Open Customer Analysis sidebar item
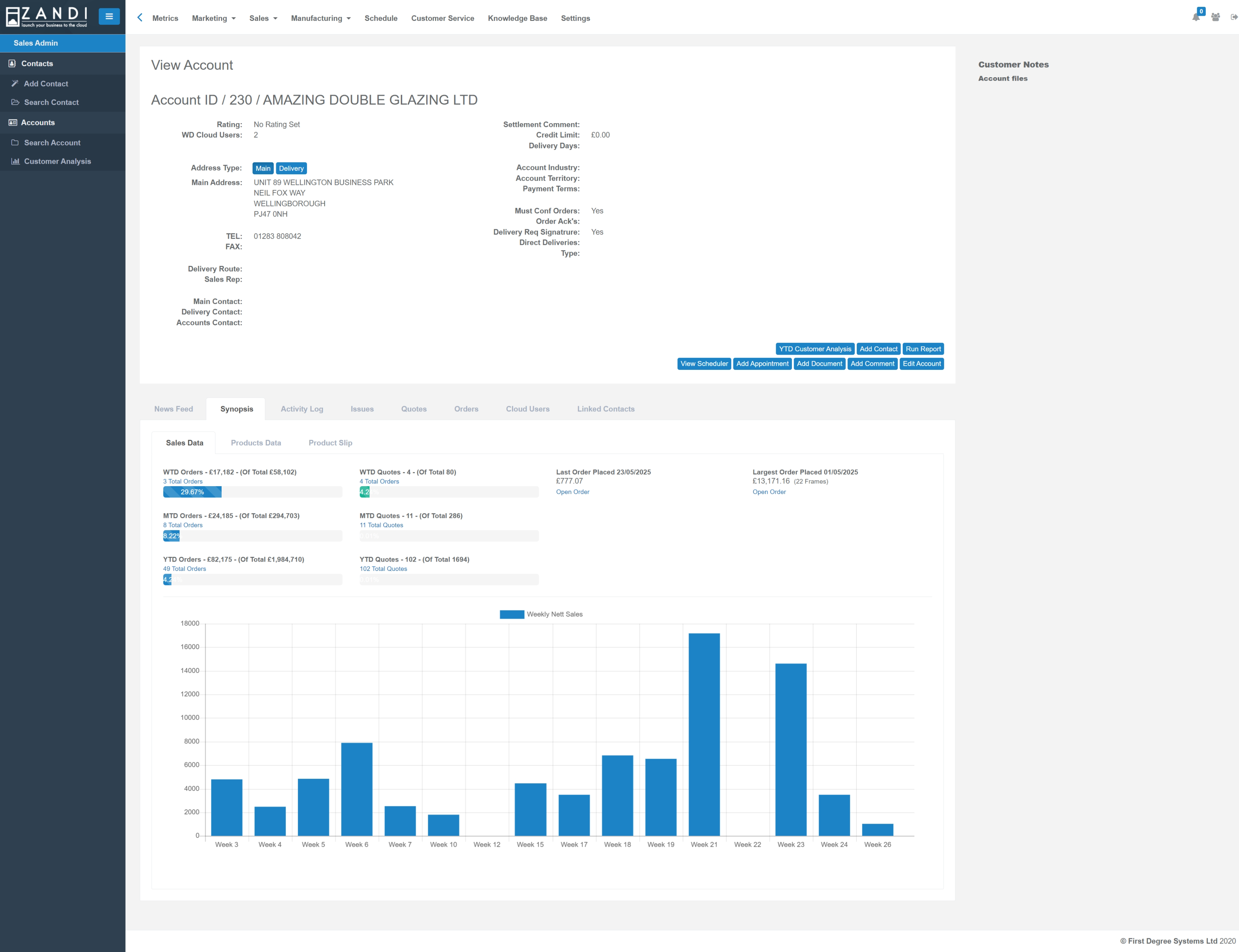This screenshot has width=1239, height=952. (x=57, y=162)
